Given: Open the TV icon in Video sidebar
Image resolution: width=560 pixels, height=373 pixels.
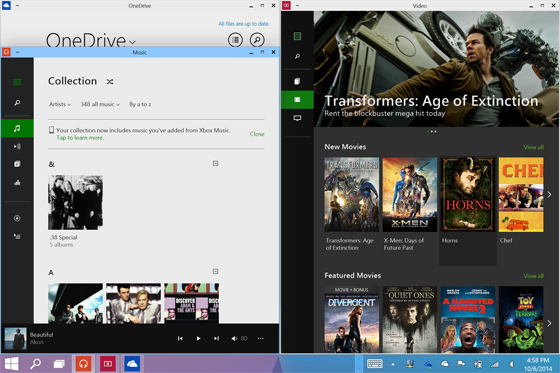Looking at the screenshot, I should tap(297, 118).
